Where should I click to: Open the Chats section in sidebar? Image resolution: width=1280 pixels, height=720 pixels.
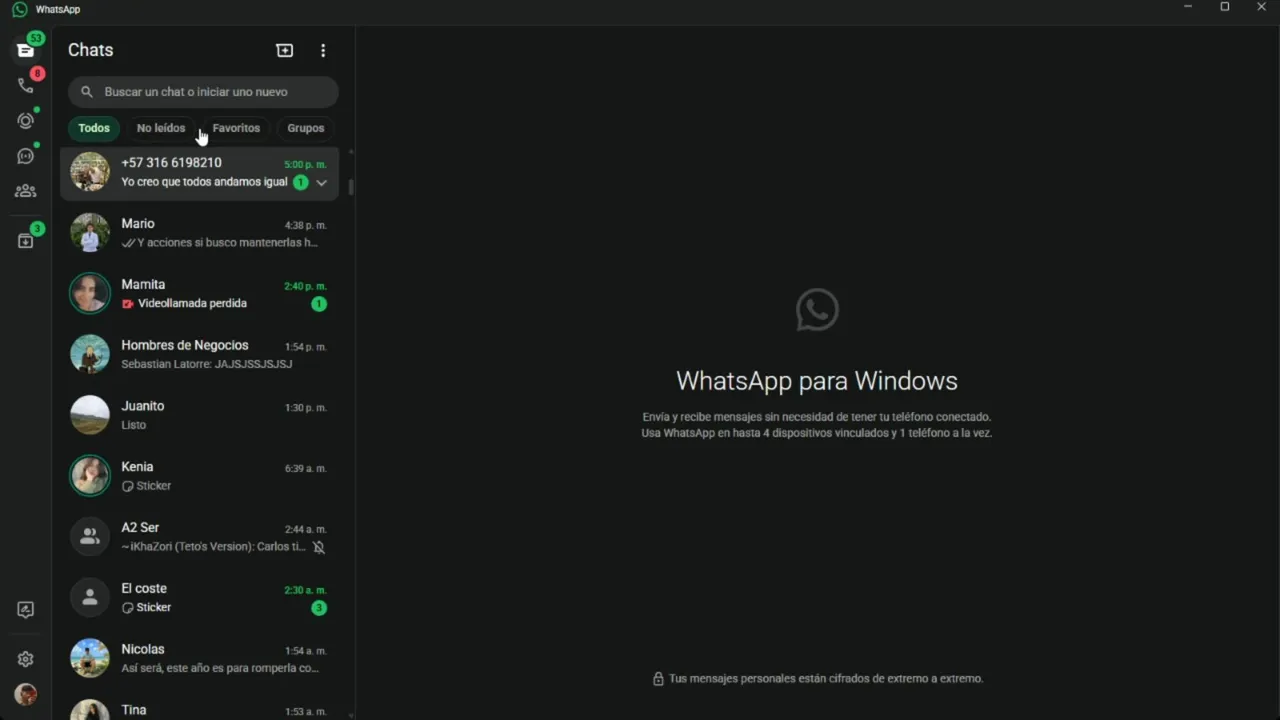[26, 50]
